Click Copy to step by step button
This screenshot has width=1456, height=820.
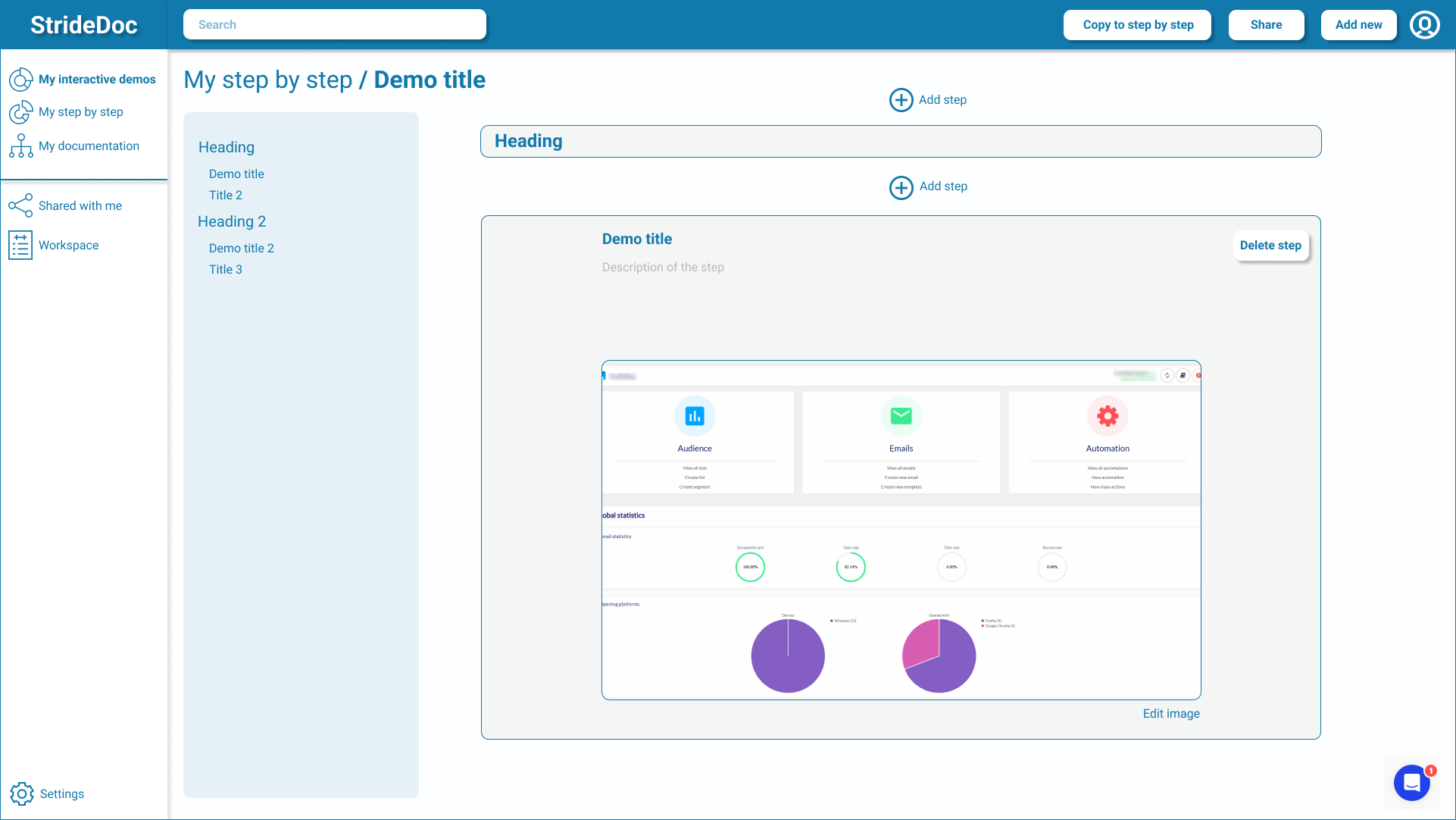point(1138,25)
